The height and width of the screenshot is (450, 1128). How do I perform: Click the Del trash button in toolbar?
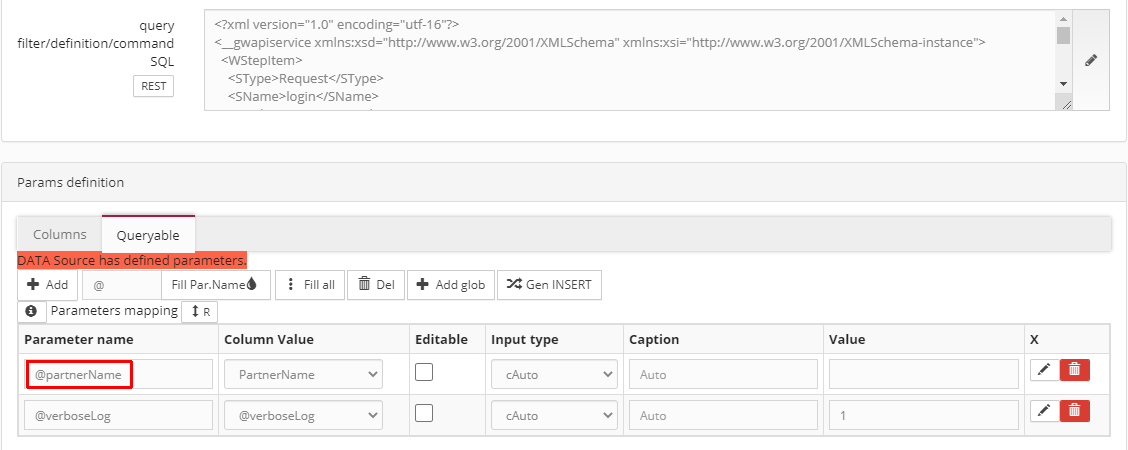click(375, 285)
